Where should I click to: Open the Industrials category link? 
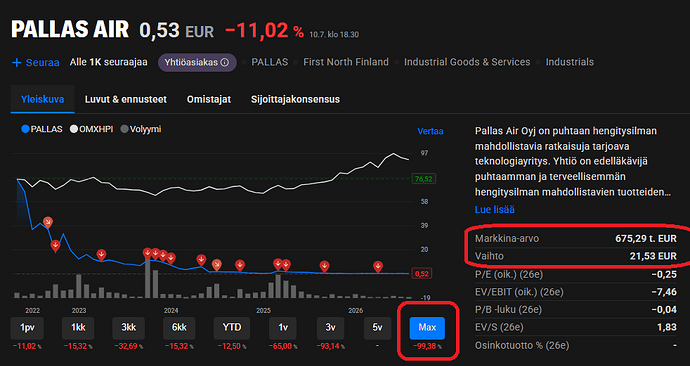pyautogui.click(x=569, y=62)
